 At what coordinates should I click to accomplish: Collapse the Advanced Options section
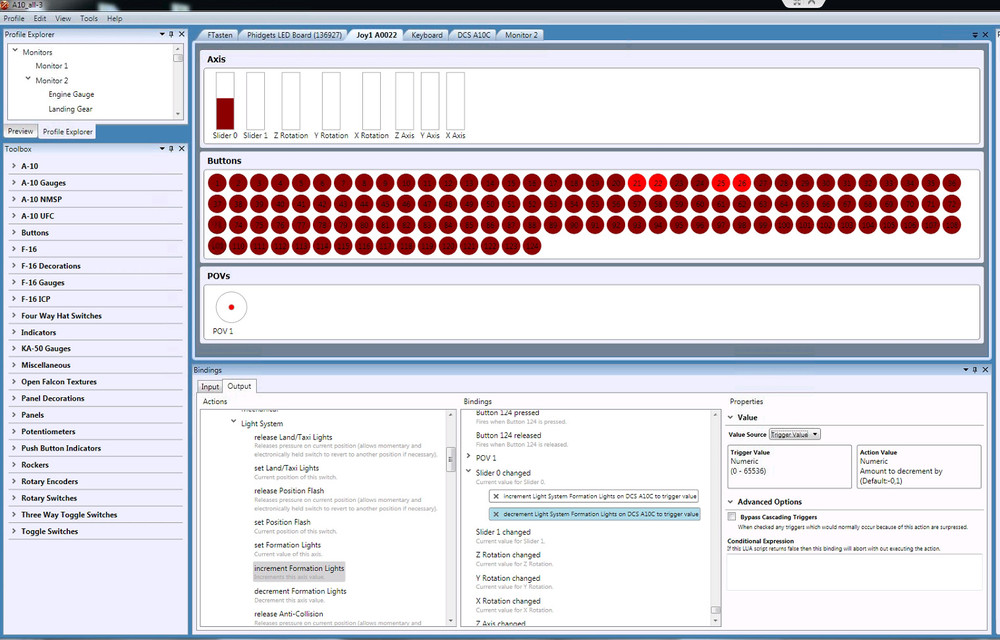tap(730, 502)
